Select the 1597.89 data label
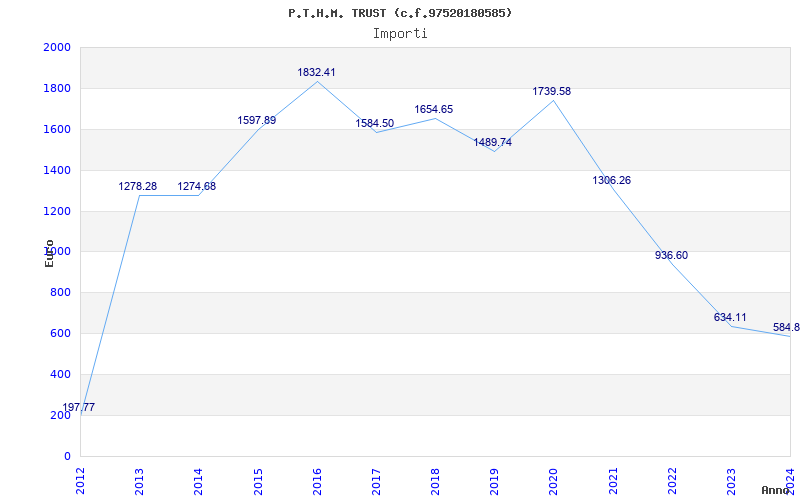This screenshot has width=800, height=500. point(256,120)
